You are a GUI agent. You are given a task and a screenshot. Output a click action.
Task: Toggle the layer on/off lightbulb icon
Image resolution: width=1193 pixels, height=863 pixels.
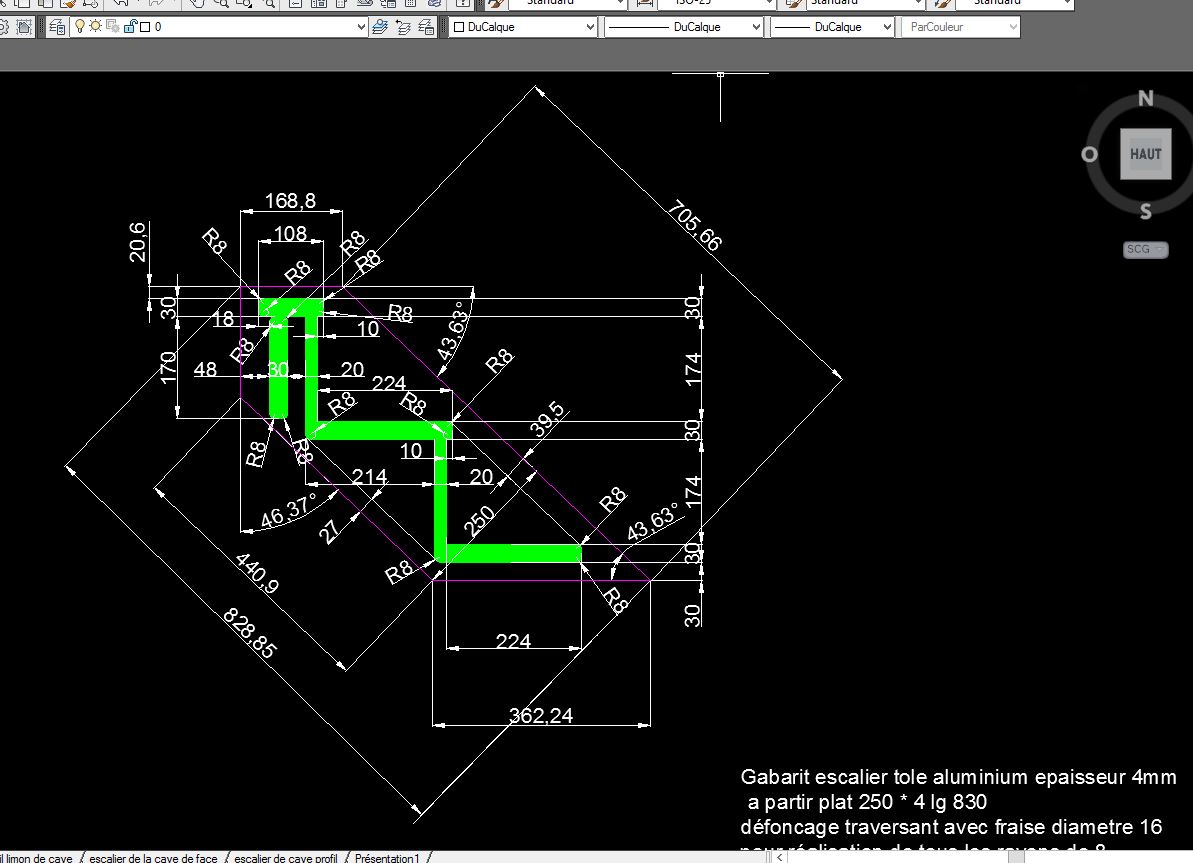point(80,27)
